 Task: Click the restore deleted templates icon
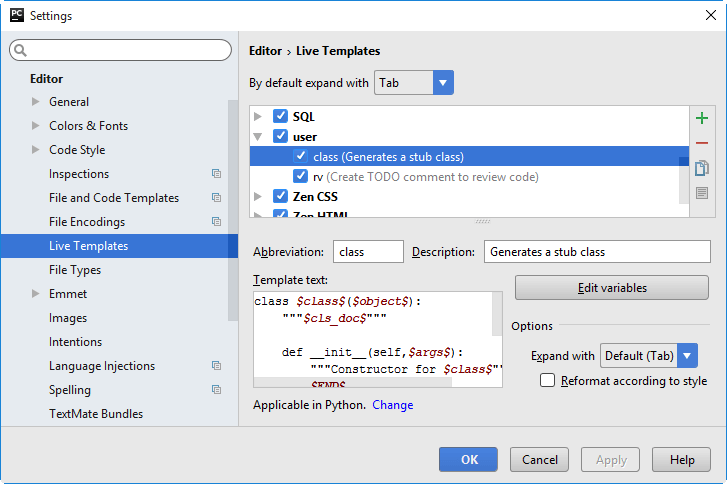click(x=702, y=193)
